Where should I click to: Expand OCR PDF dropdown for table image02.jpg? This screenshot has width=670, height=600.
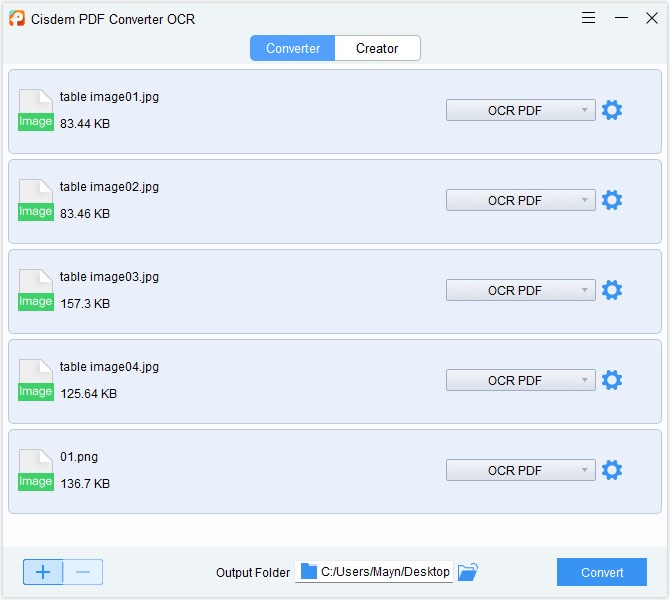(520, 201)
